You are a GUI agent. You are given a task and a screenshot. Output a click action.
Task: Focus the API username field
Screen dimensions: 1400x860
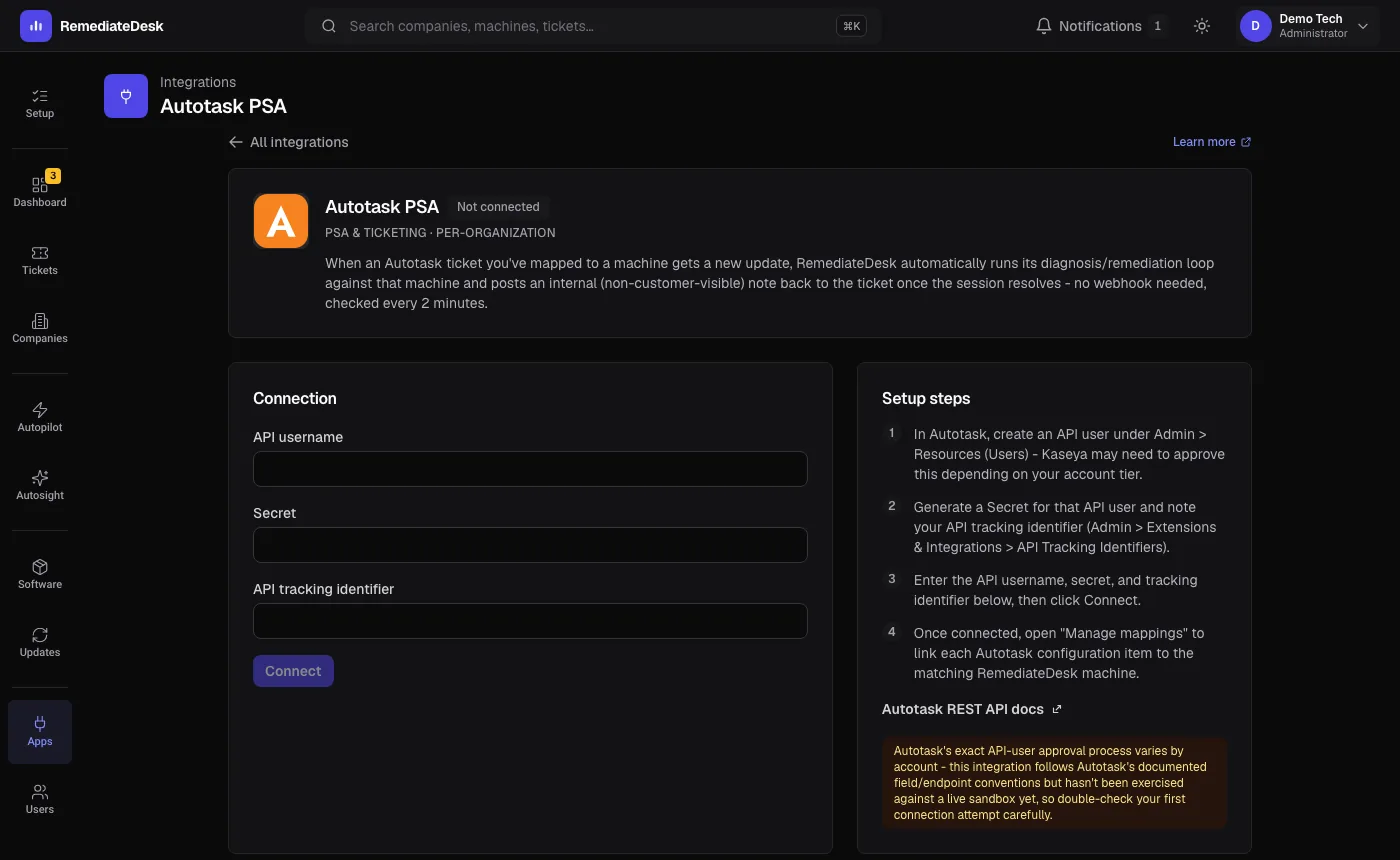[x=530, y=469]
